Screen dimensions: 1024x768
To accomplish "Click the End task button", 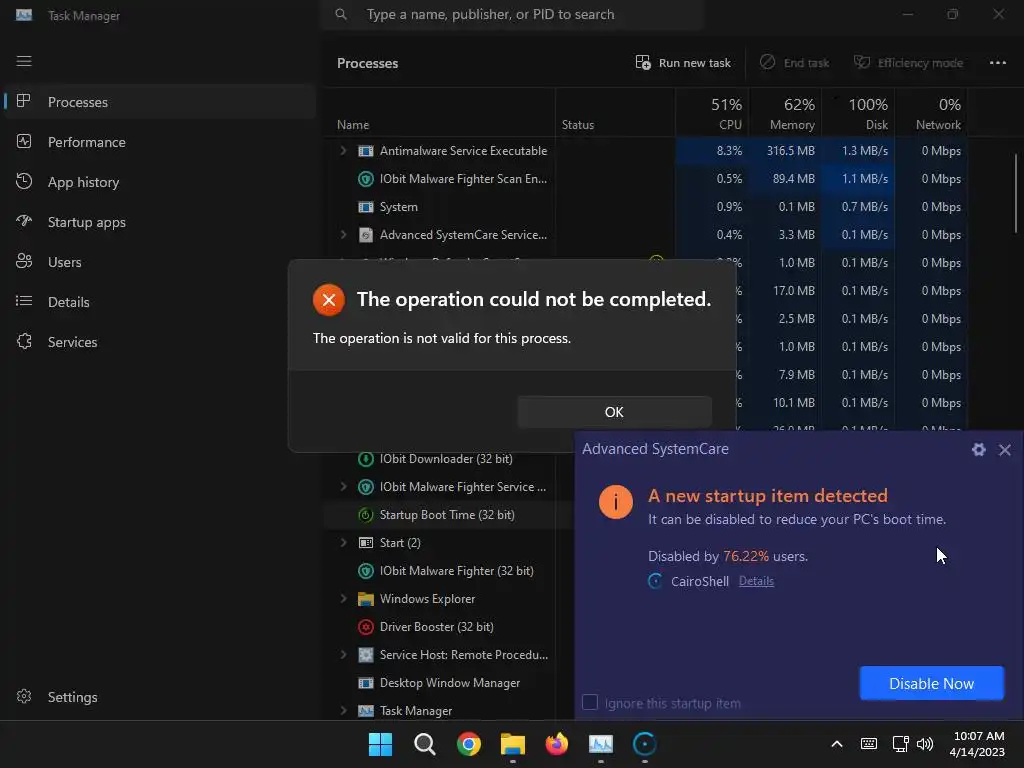I will coord(794,63).
